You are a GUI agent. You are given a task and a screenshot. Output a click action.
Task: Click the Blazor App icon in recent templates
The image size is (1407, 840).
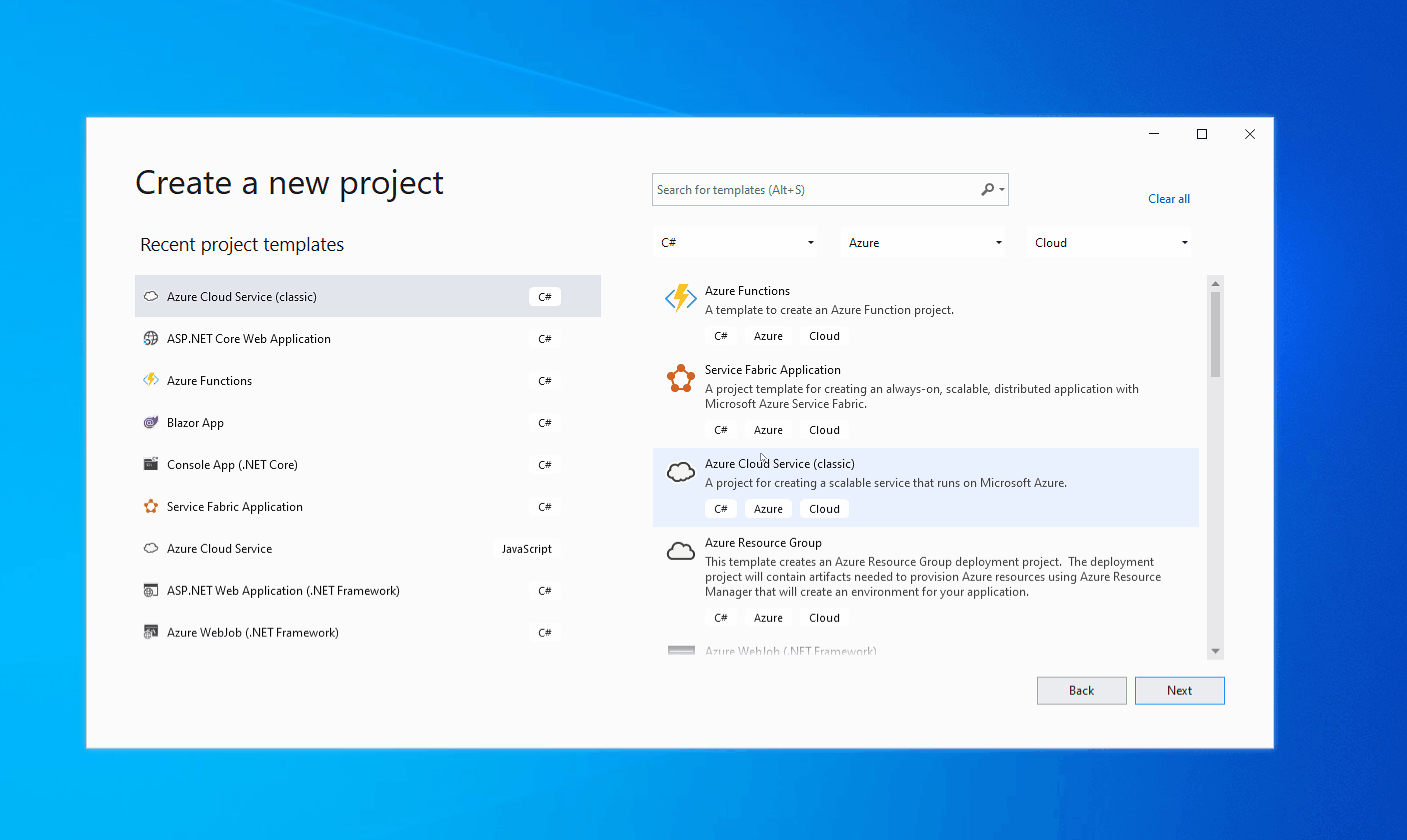[x=150, y=422]
